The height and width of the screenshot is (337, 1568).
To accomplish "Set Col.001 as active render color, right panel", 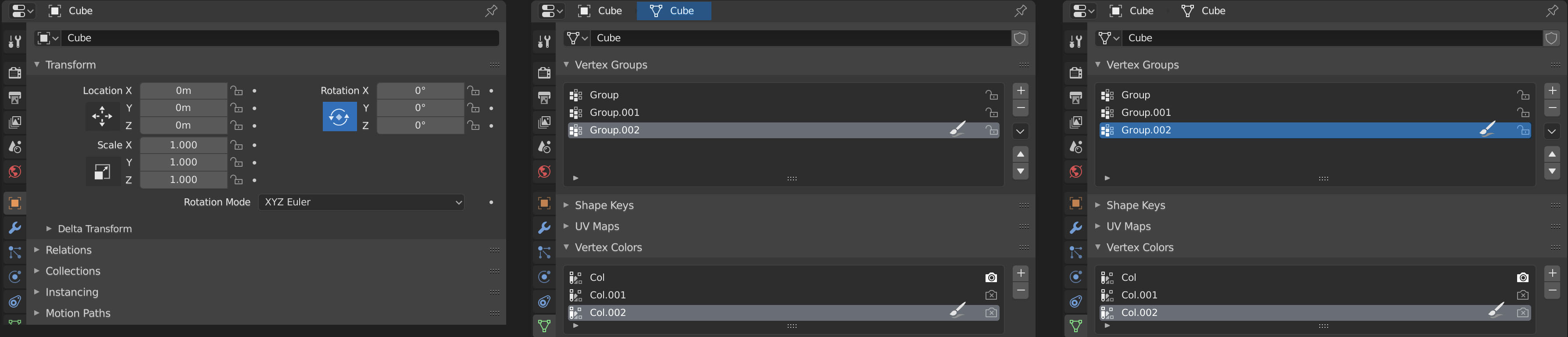I will click(1522, 295).
